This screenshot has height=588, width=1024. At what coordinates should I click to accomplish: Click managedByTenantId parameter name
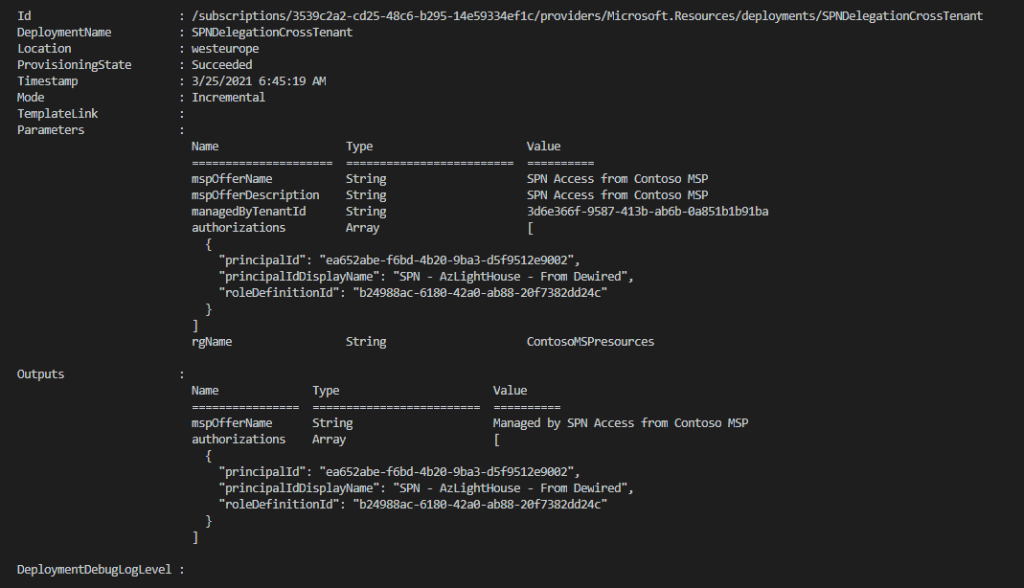tap(249, 211)
